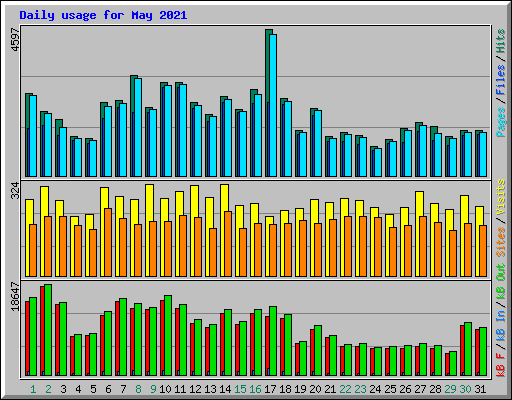Click the chart title 'Daily usage for May 2021'
The image size is (512, 400).
point(103,15)
